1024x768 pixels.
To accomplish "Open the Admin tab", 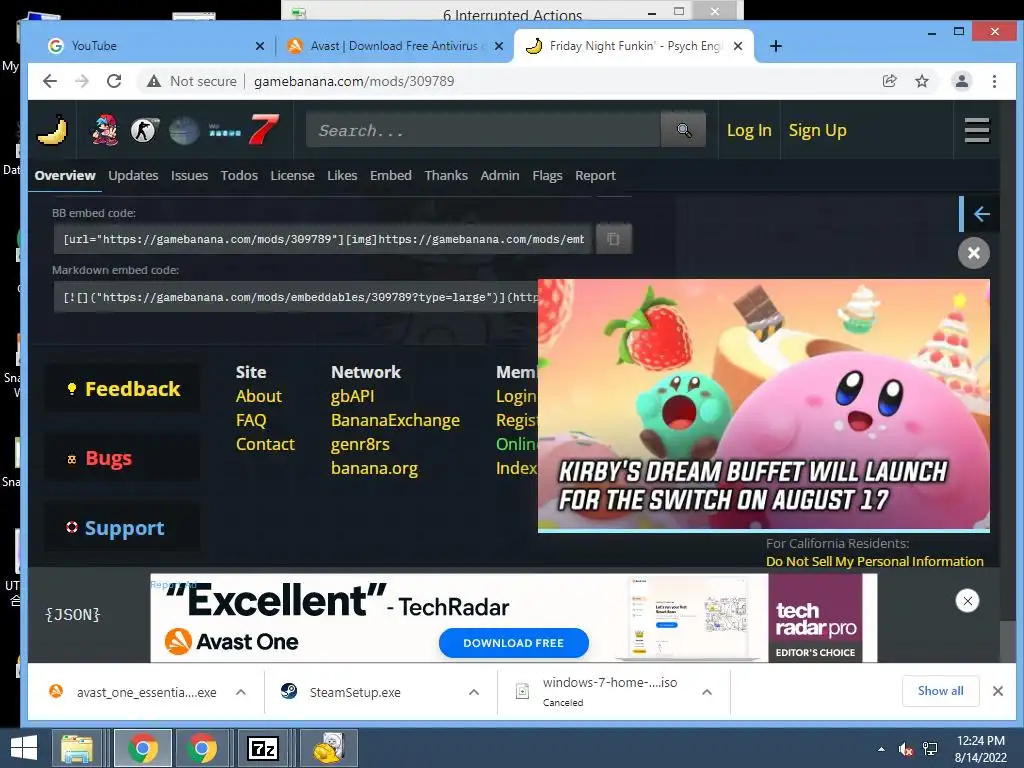I will tap(500, 176).
